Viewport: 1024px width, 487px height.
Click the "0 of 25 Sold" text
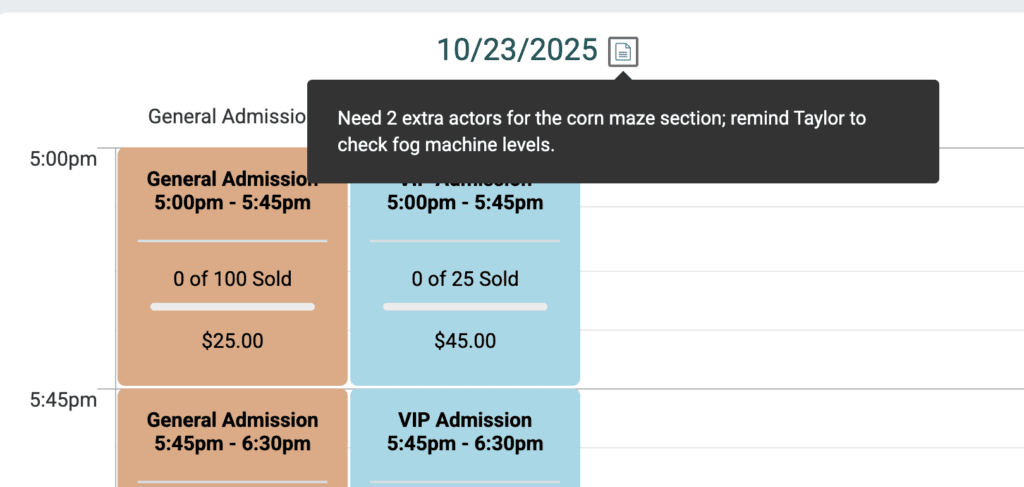pyautogui.click(x=465, y=278)
